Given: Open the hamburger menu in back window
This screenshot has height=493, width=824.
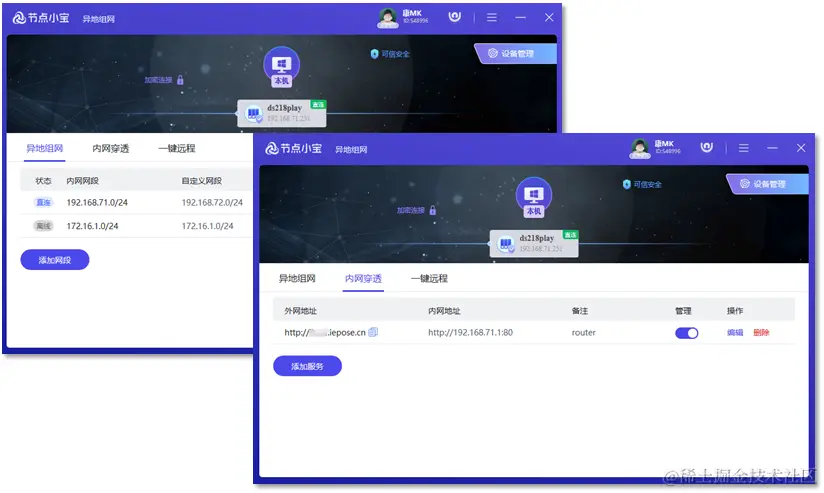Looking at the screenshot, I should point(492,18).
